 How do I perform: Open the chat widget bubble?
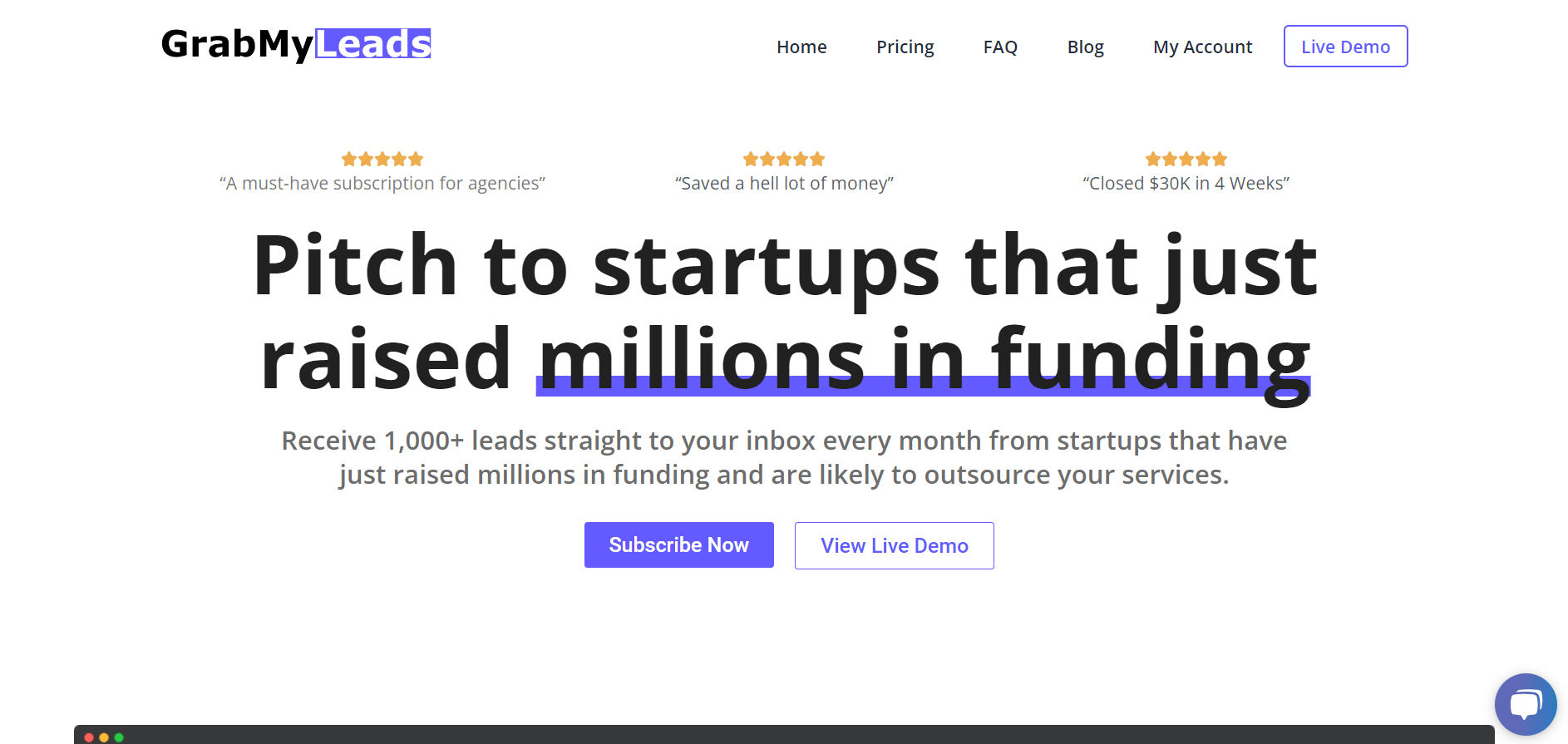1525,704
